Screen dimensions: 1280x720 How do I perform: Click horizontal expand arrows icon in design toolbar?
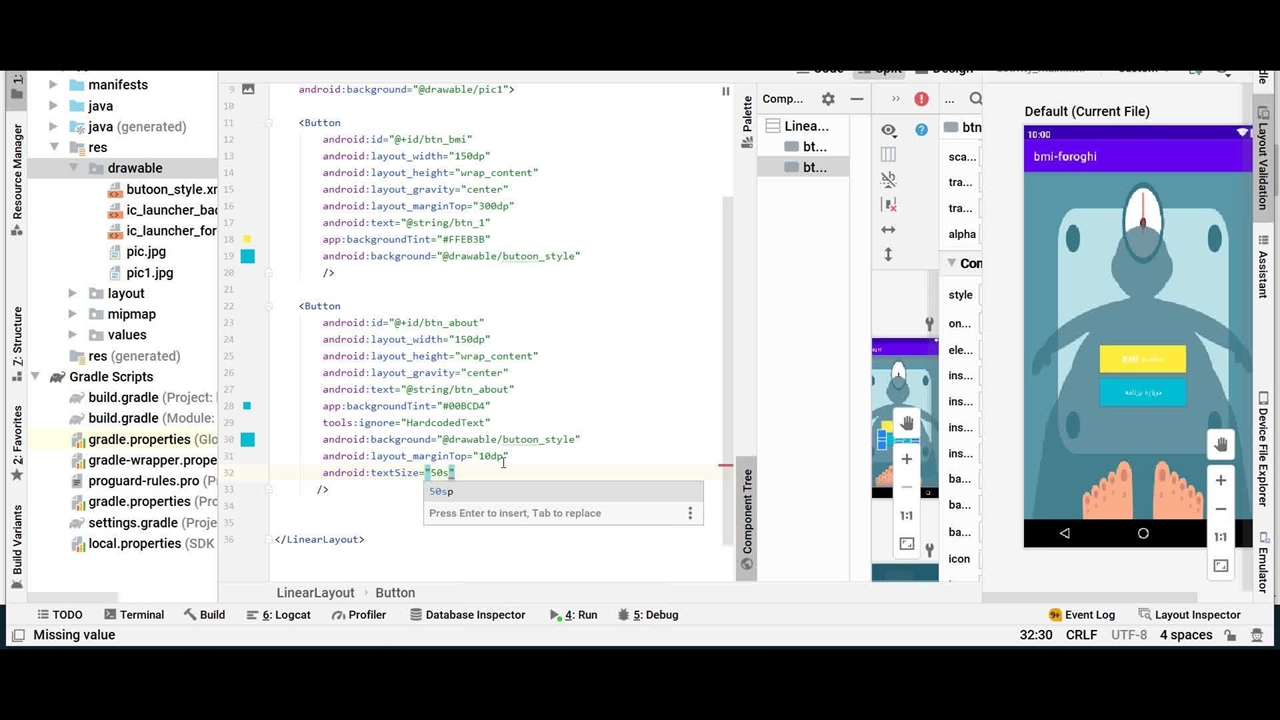click(x=888, y=229)
